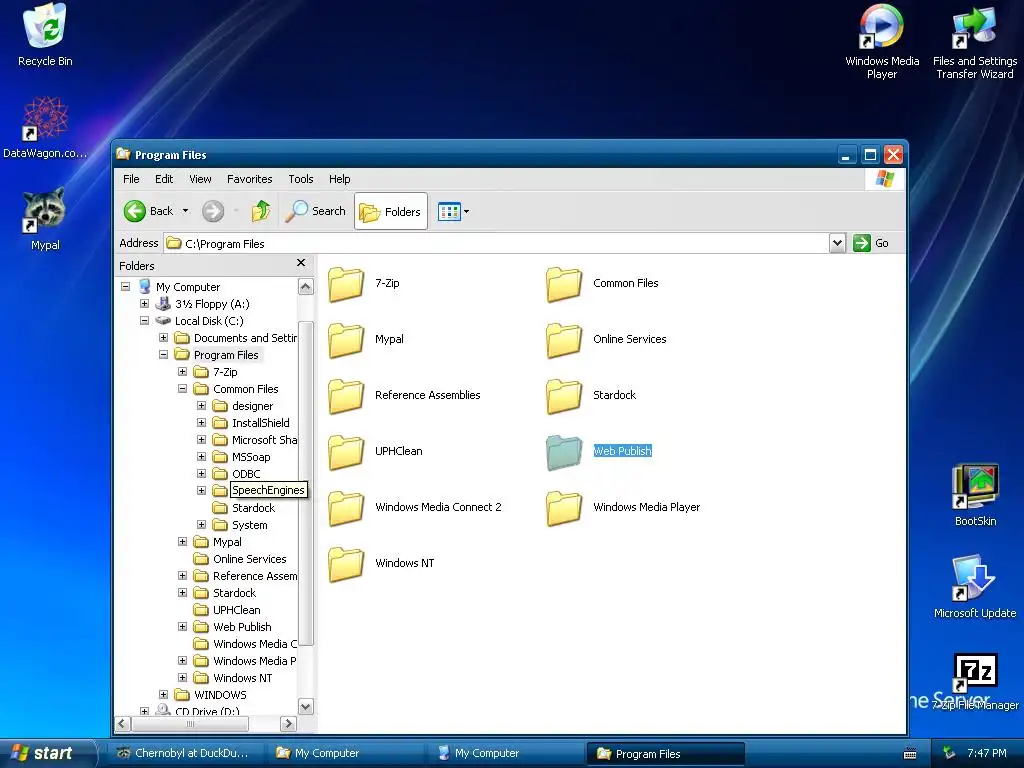The height and width of the screenshot is (768, 1024).
Task: Go up one folder level
Action: (261, 211)
